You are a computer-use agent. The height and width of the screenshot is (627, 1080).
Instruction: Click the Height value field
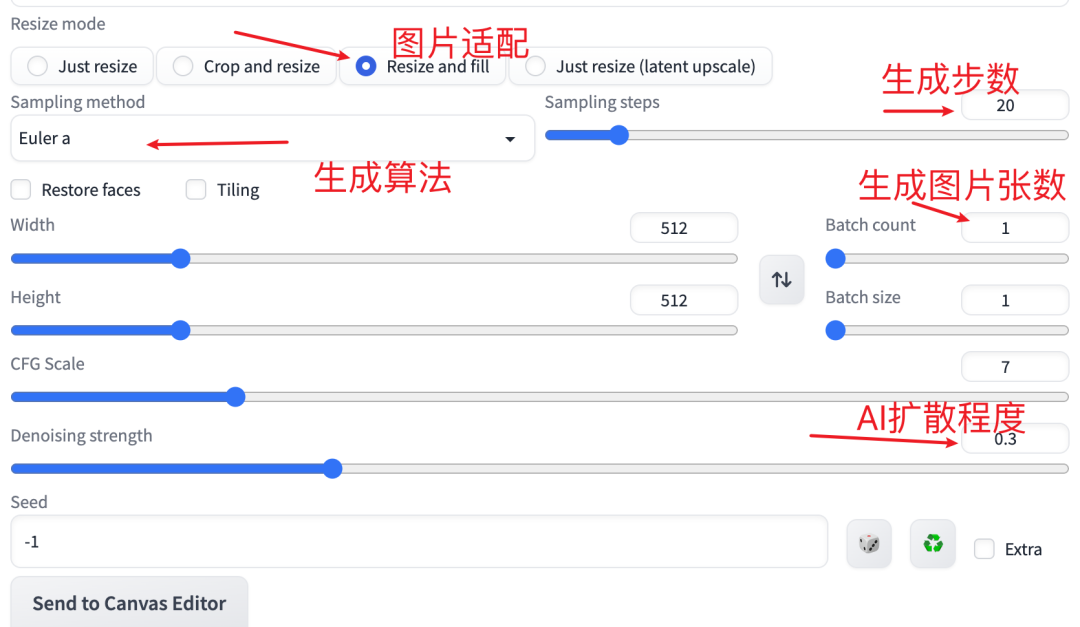pyautogui.click(x=684, y=300)
